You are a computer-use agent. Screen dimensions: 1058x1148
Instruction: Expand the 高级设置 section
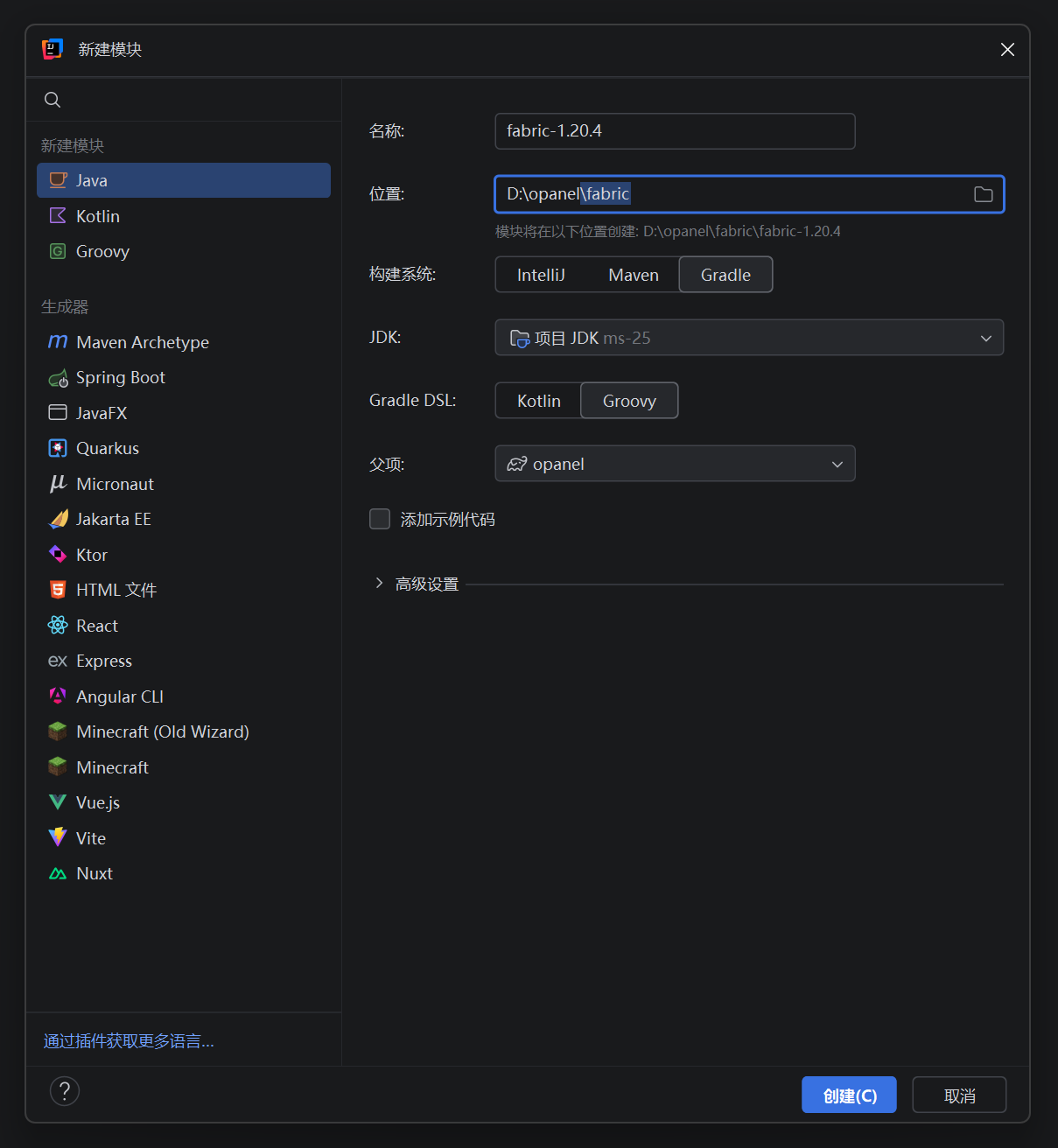[x=379, y=583]
